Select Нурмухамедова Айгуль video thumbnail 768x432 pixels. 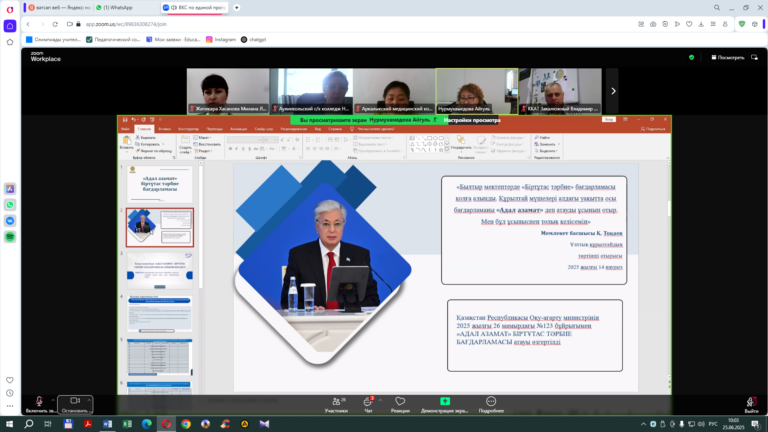[x=477, y=91]
